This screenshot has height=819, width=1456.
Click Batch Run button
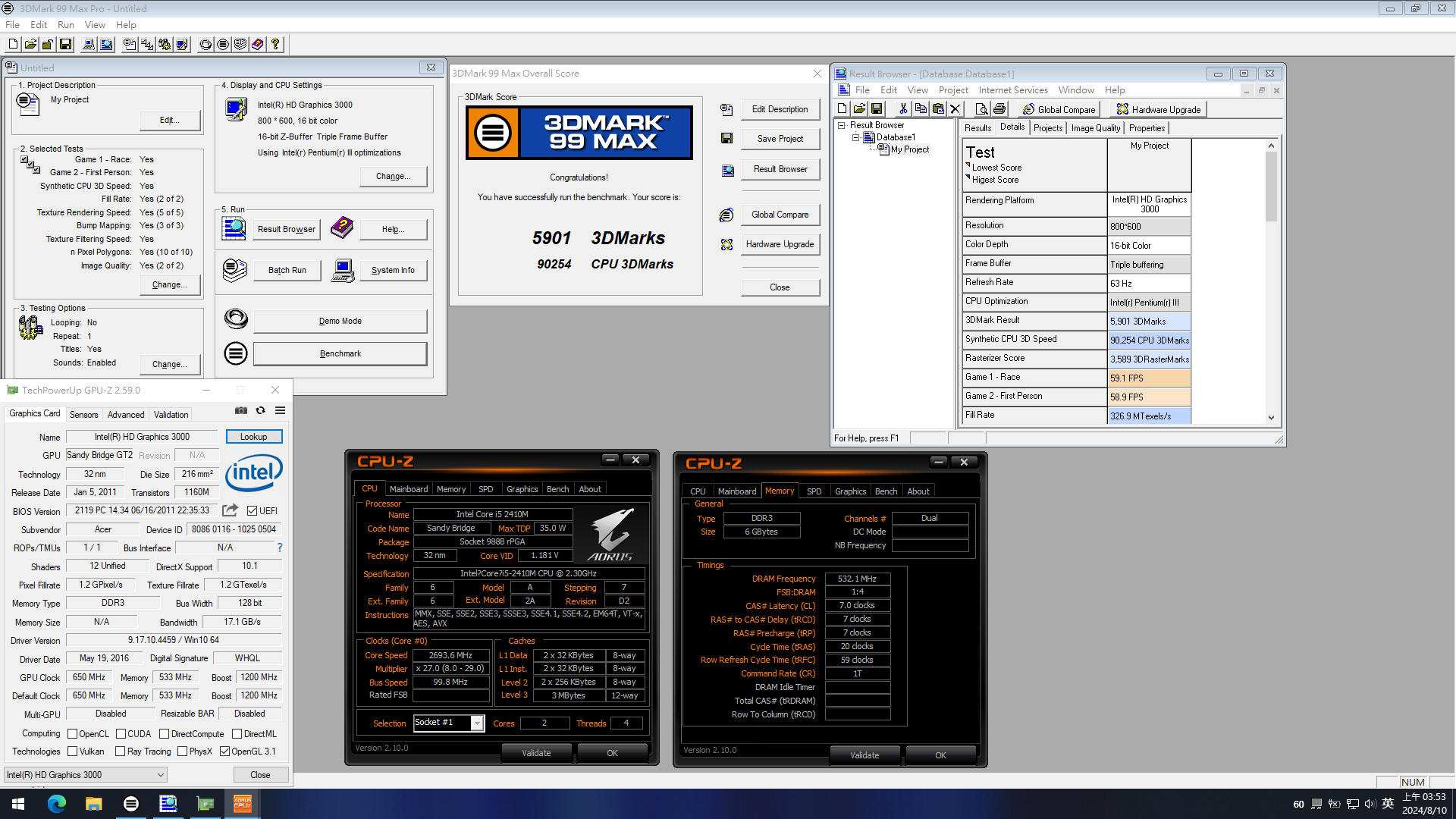287,270
